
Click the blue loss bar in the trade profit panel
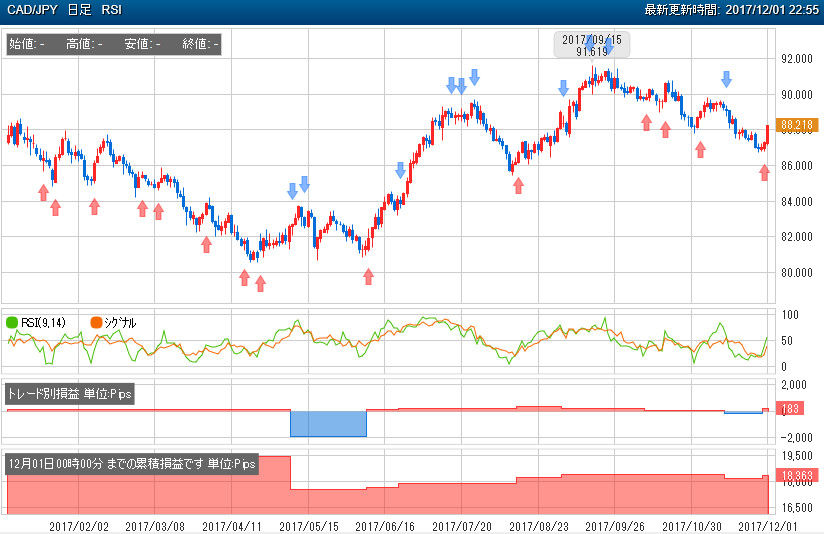point(328,424)
